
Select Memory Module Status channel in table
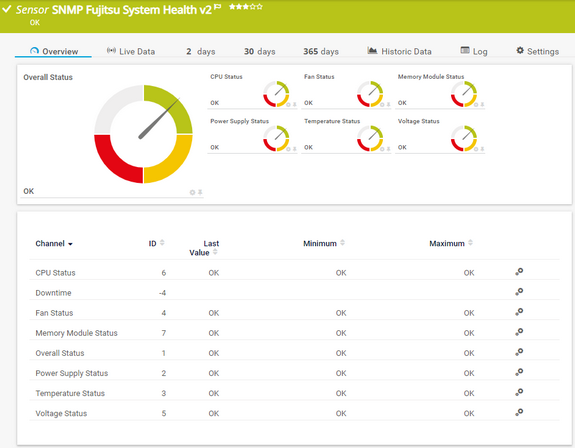[x=76, y=333]
